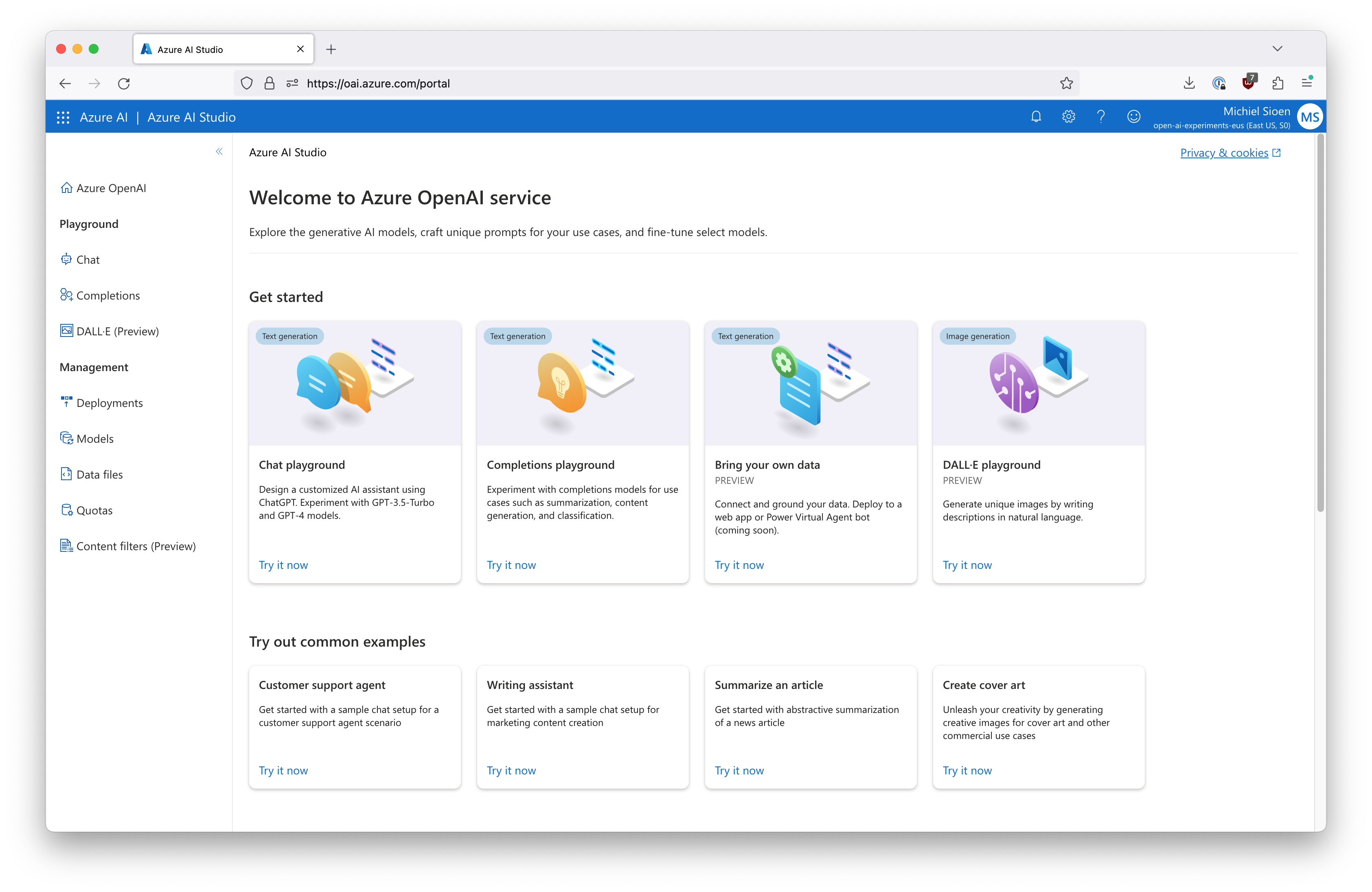The width and height of the screenshot is (1372, 892).
Task: Expand the Playground section menu
Action: coord(89,223)
